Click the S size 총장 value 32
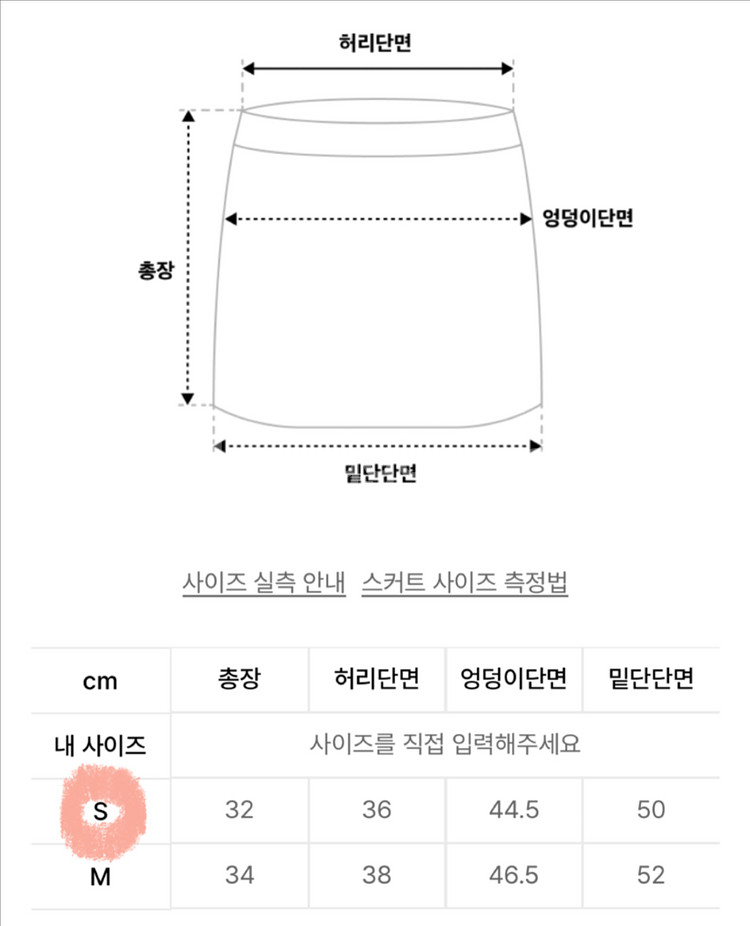This screenshot has width=750, height=926. (x=239, y=810)
